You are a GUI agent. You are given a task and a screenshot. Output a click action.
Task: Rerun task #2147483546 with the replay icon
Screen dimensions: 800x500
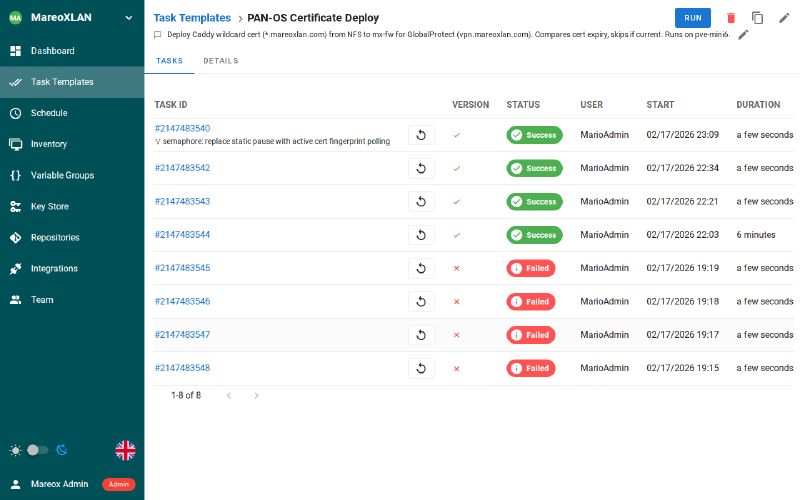point(421,302)
